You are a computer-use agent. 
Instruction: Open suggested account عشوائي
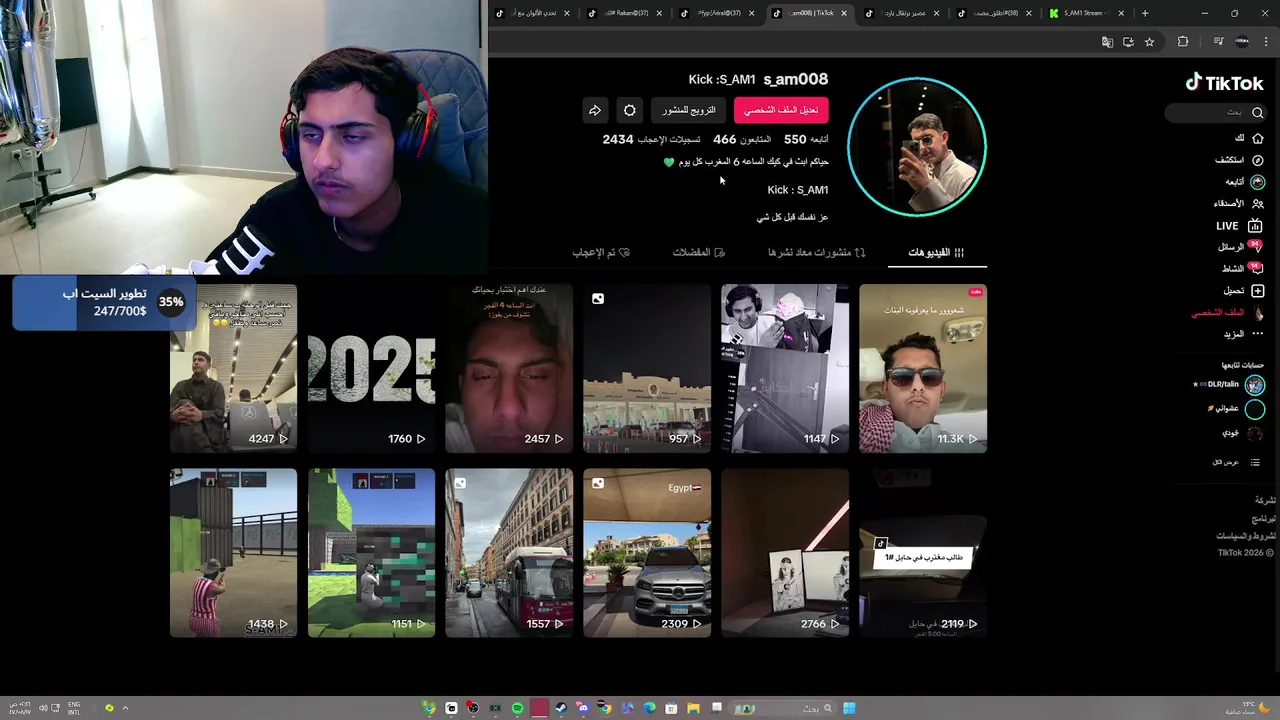1235,409
